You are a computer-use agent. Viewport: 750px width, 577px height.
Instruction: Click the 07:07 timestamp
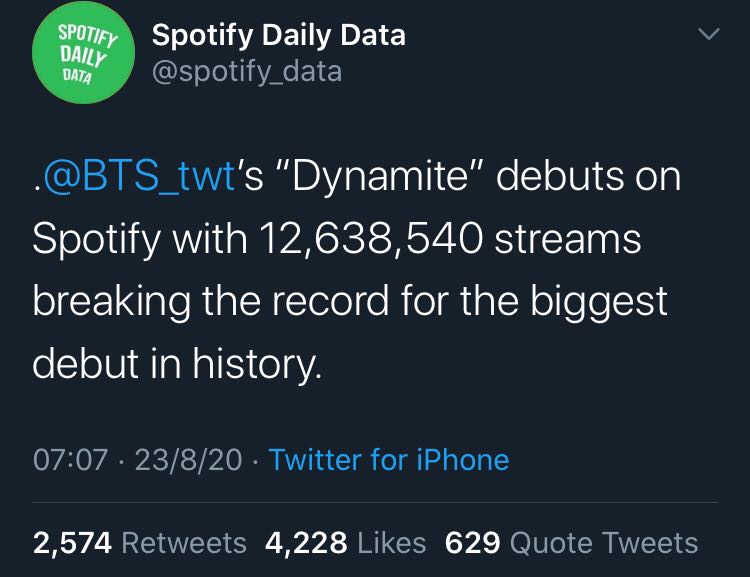[70, 460]
